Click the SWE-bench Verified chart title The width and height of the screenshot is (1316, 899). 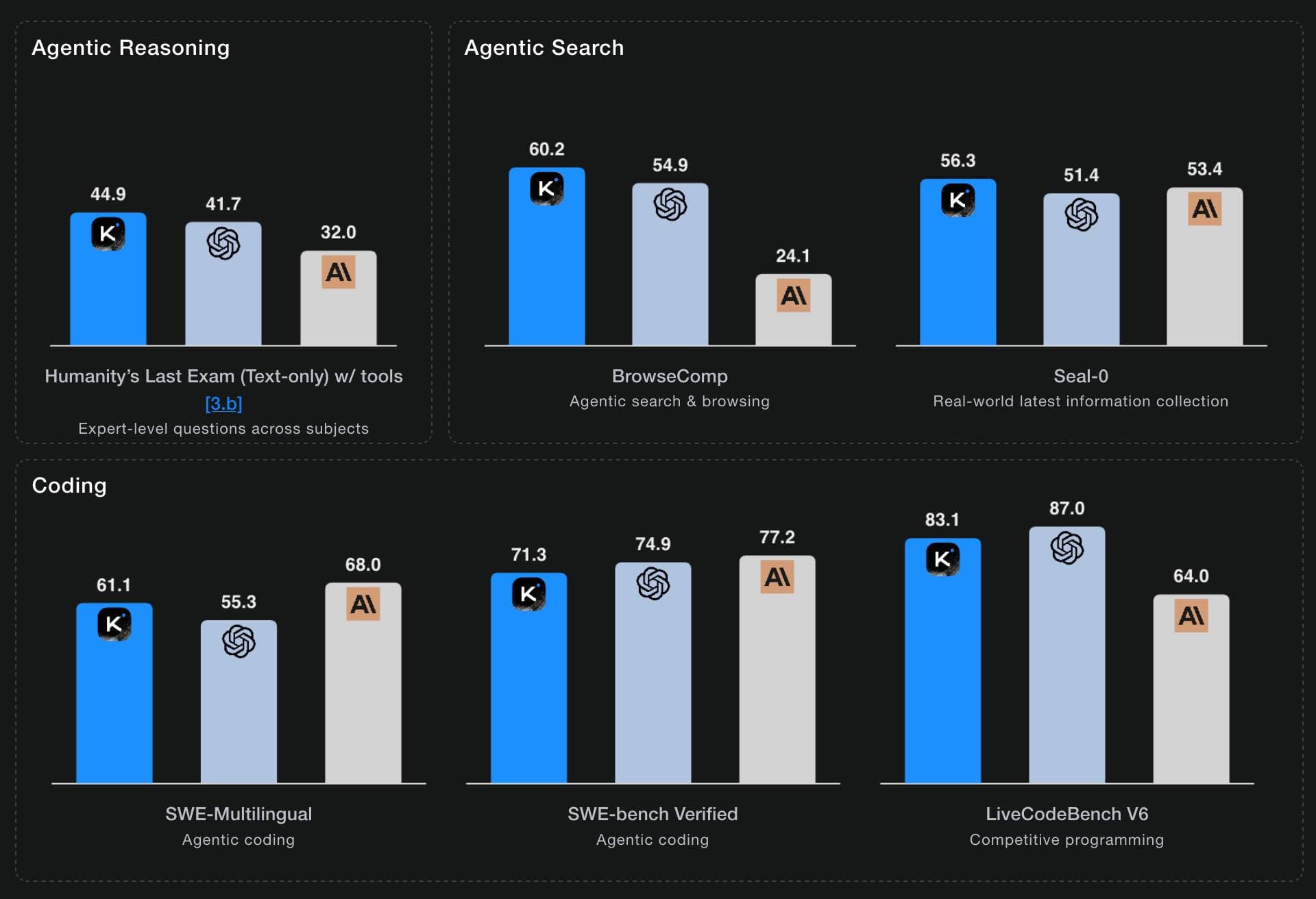pos(653,814)
